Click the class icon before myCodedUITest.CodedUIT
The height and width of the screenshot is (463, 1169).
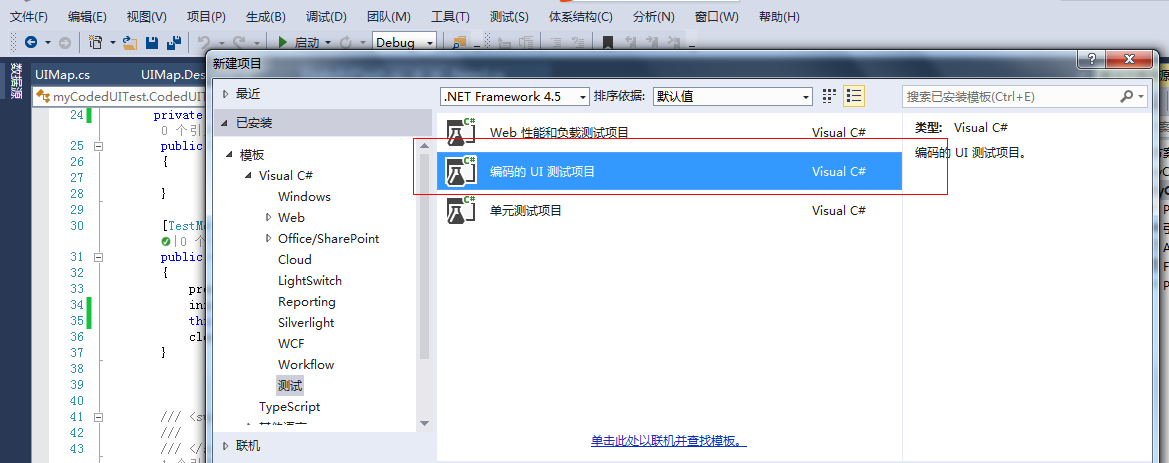[43, 96]
